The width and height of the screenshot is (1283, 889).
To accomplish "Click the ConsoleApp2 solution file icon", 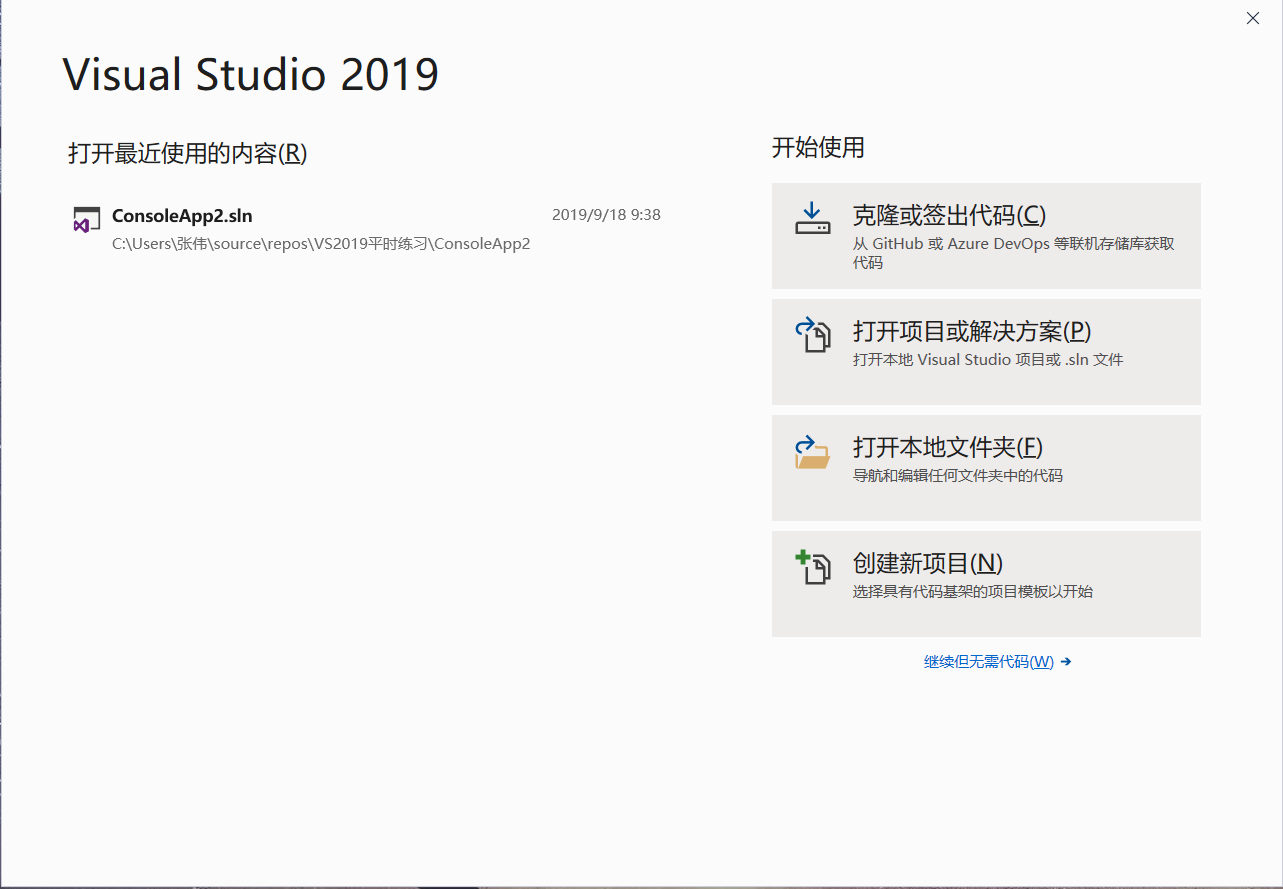I will click(86, 220).
